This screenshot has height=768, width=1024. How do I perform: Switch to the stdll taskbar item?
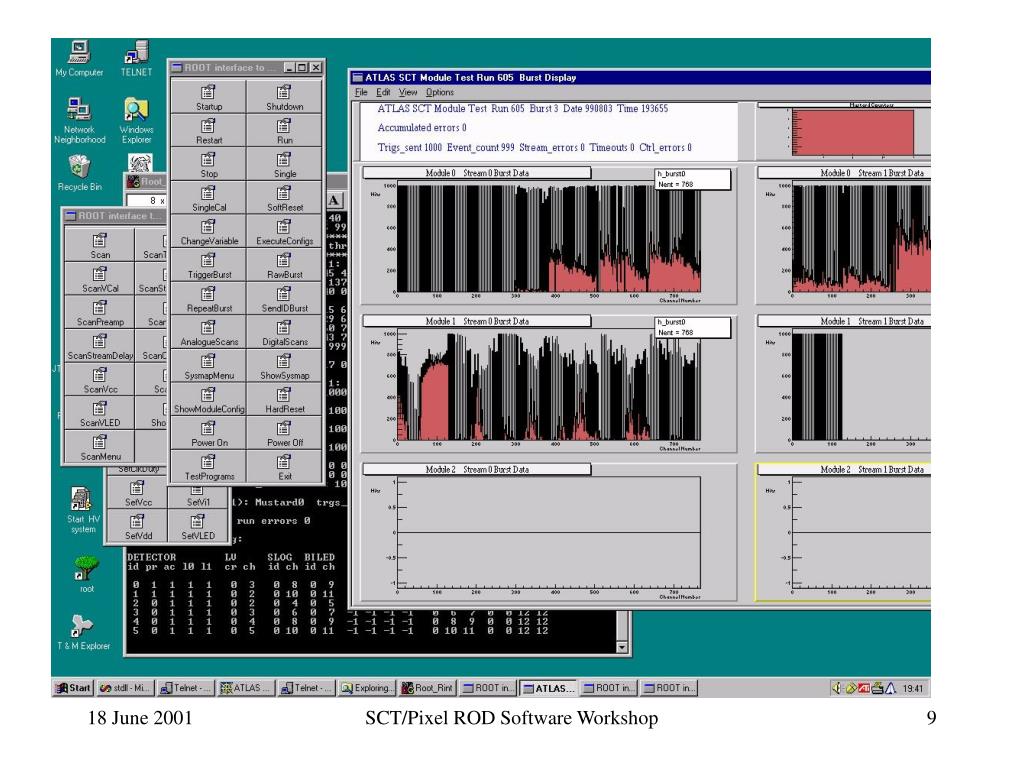[x=124, y=688]
